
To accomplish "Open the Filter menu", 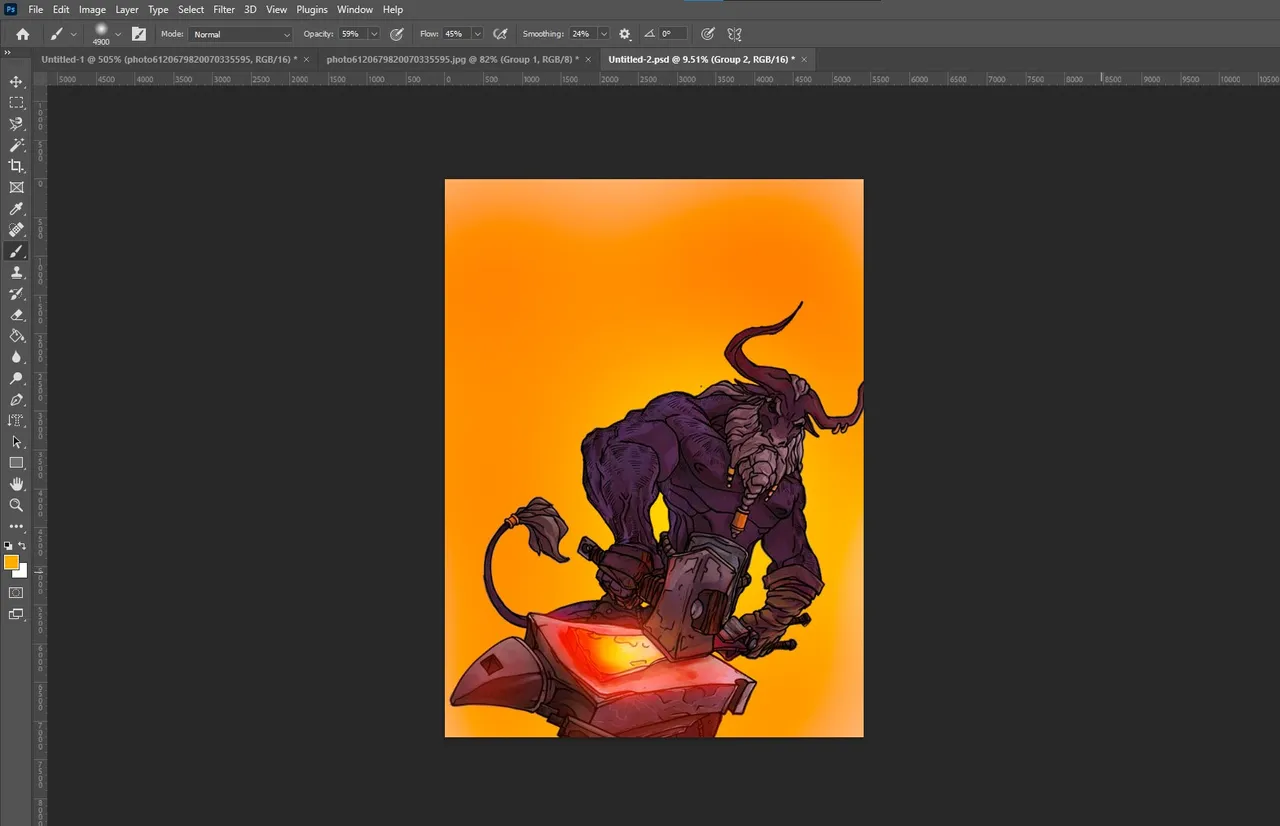I will 224,9.
